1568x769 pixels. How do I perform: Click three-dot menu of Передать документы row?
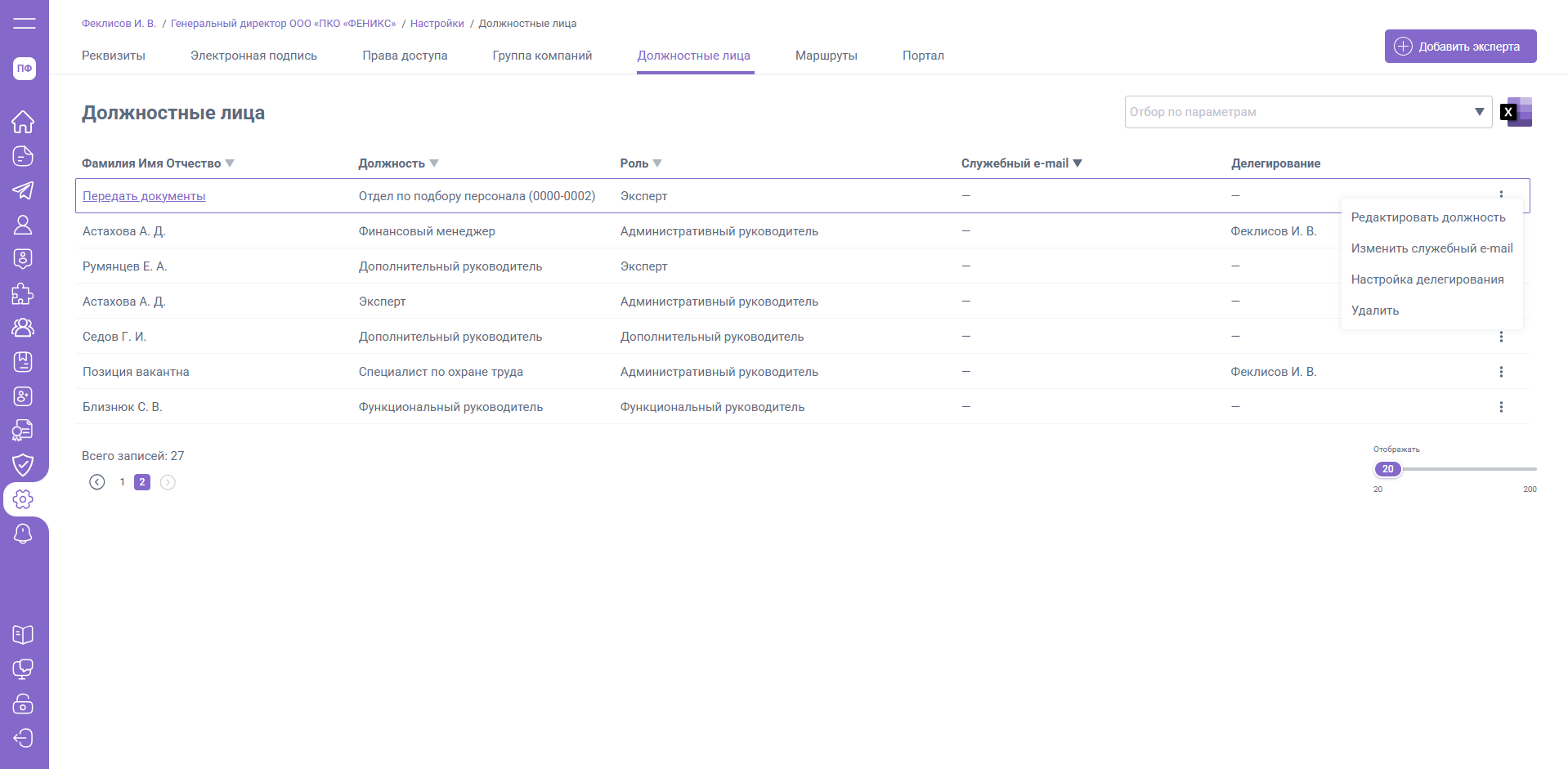point(1501,194)
